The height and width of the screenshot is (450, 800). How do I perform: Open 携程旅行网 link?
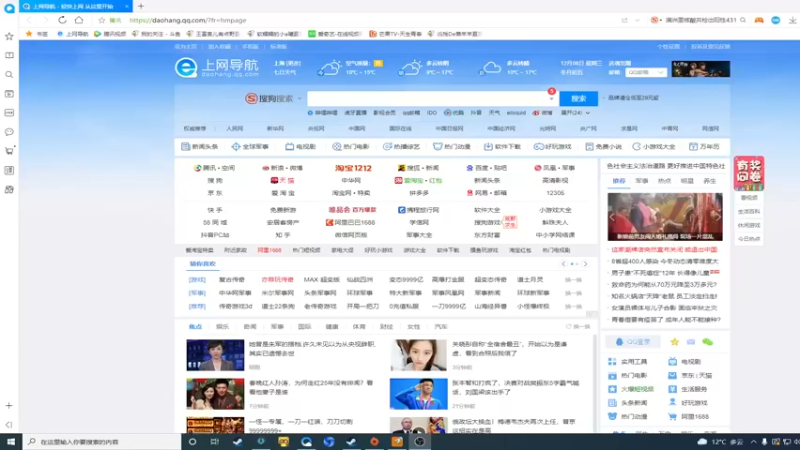click(418, 210)
